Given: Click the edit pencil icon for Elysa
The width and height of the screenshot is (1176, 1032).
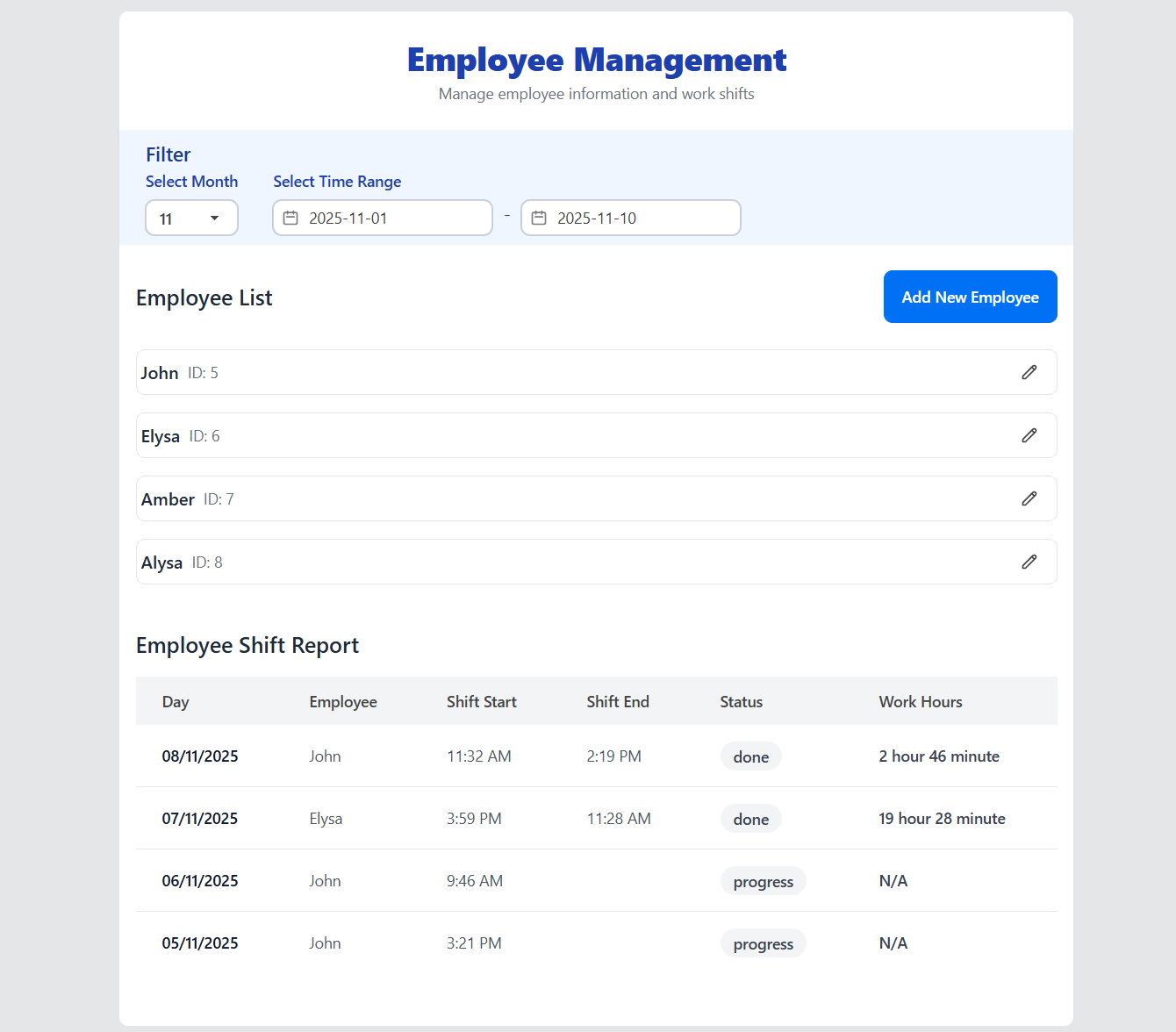Looking at the screenshot, I should tap(1029, 435).
